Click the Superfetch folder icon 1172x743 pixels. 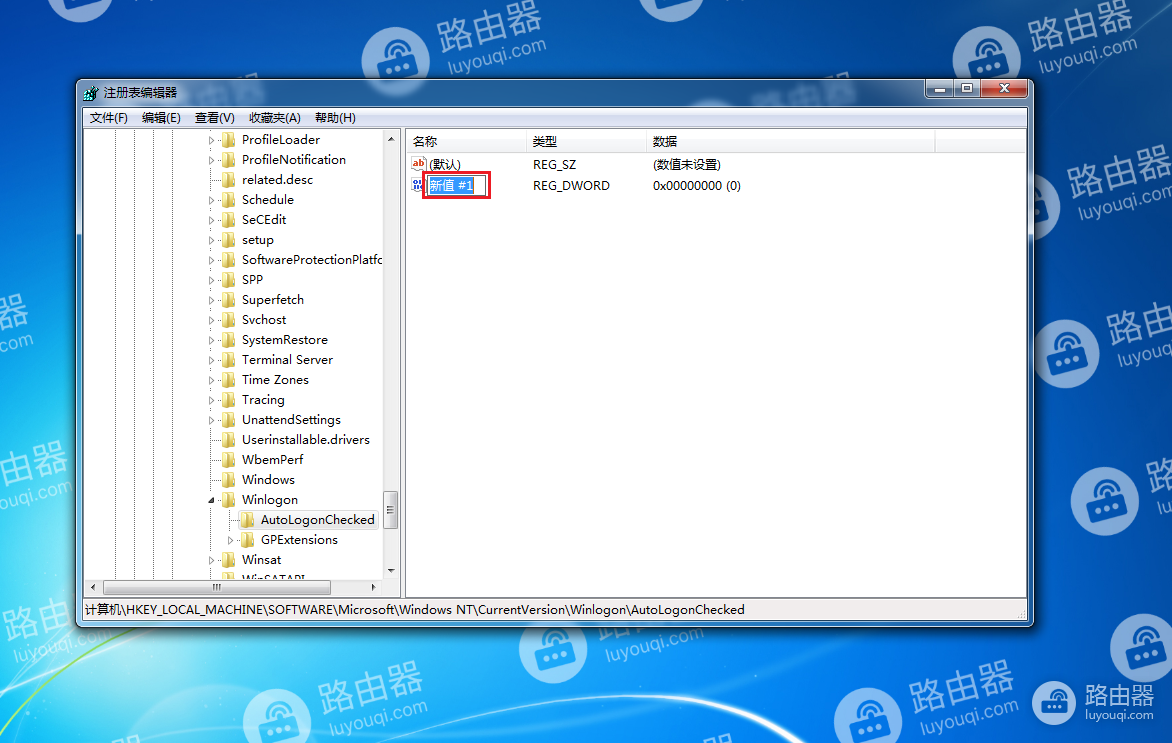[229, 300]
